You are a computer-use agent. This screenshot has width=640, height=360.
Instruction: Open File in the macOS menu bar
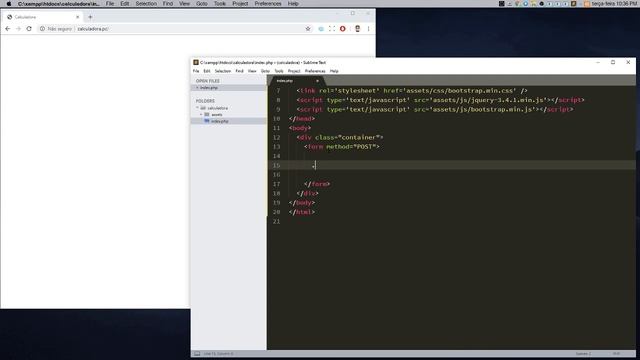coord(110,4)
